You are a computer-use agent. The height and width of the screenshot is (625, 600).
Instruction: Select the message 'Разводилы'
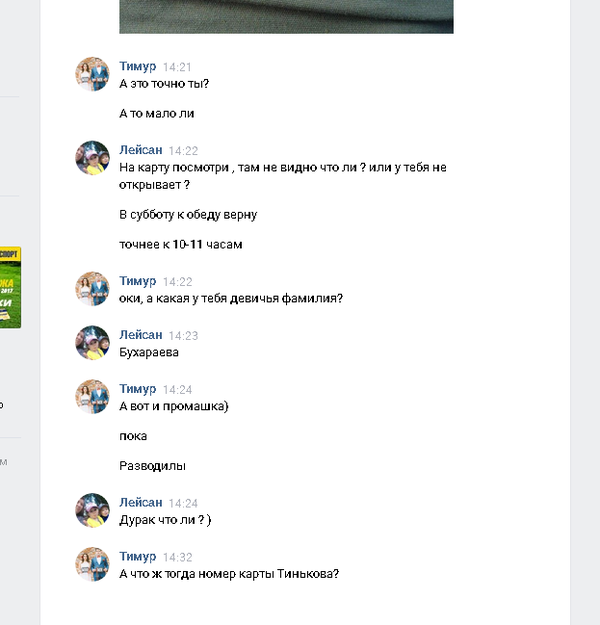point(152,466)
